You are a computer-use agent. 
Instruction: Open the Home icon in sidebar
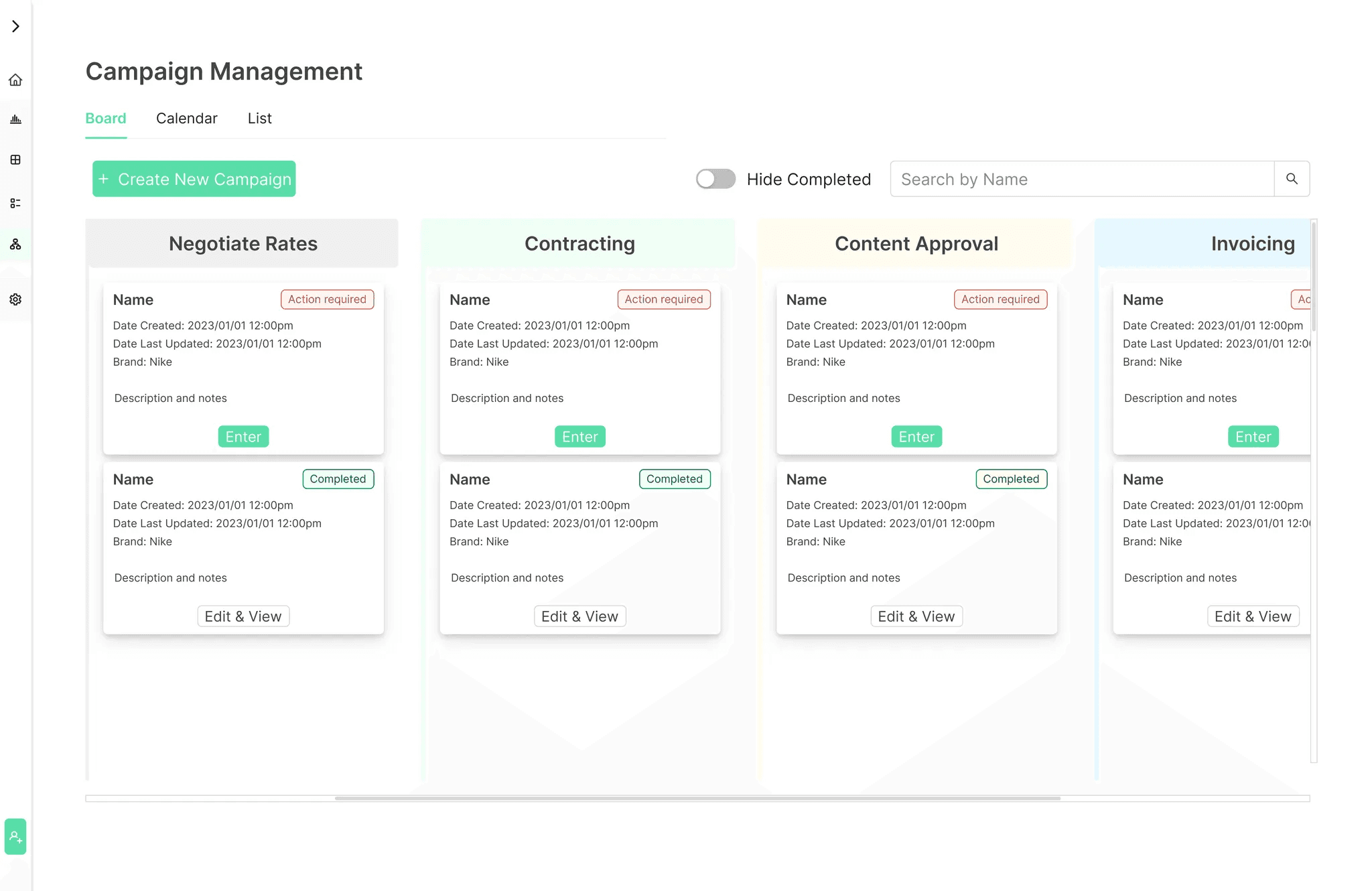click(x=15, y=80)
